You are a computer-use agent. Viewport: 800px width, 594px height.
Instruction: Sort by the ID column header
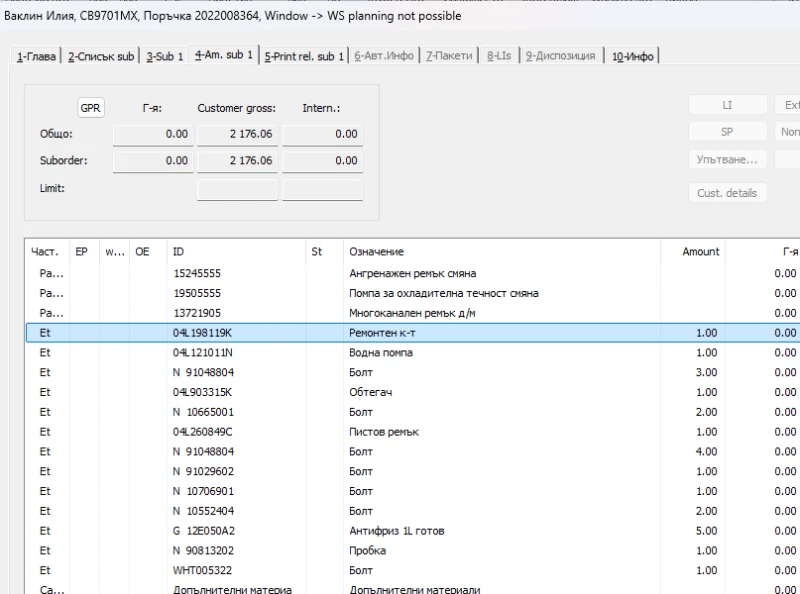point(235,252)
